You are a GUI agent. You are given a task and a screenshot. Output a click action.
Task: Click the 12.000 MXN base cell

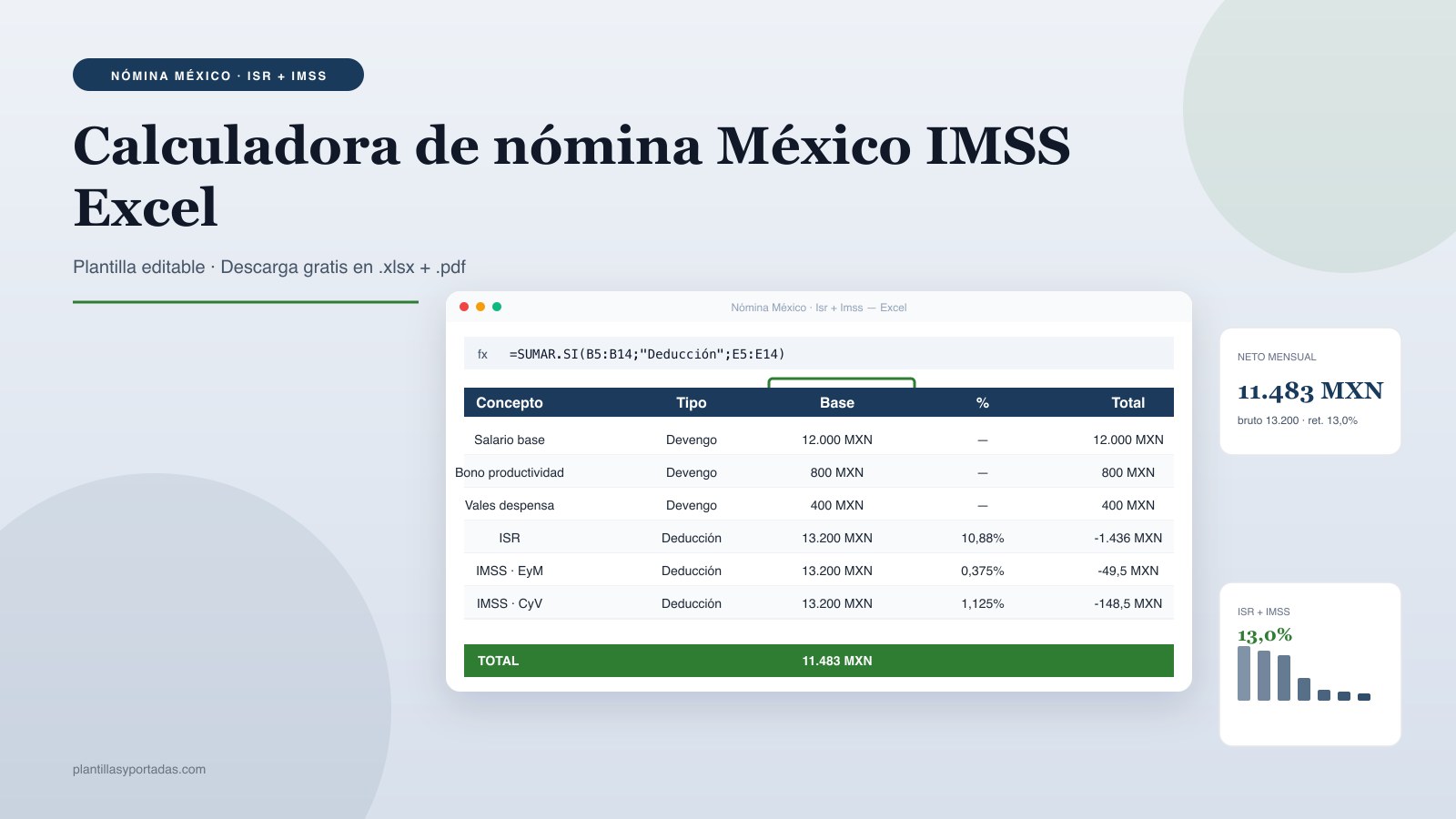point(837,440)
